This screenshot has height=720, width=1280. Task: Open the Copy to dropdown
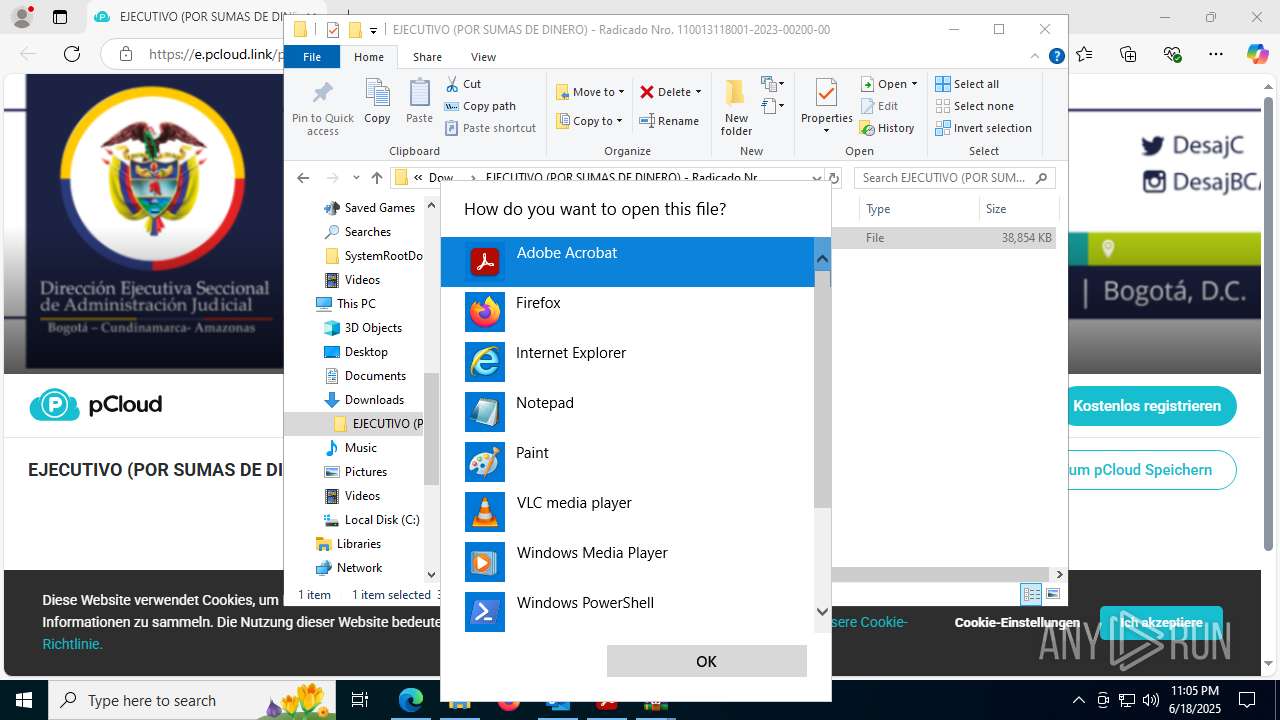[x=589, y=121]
